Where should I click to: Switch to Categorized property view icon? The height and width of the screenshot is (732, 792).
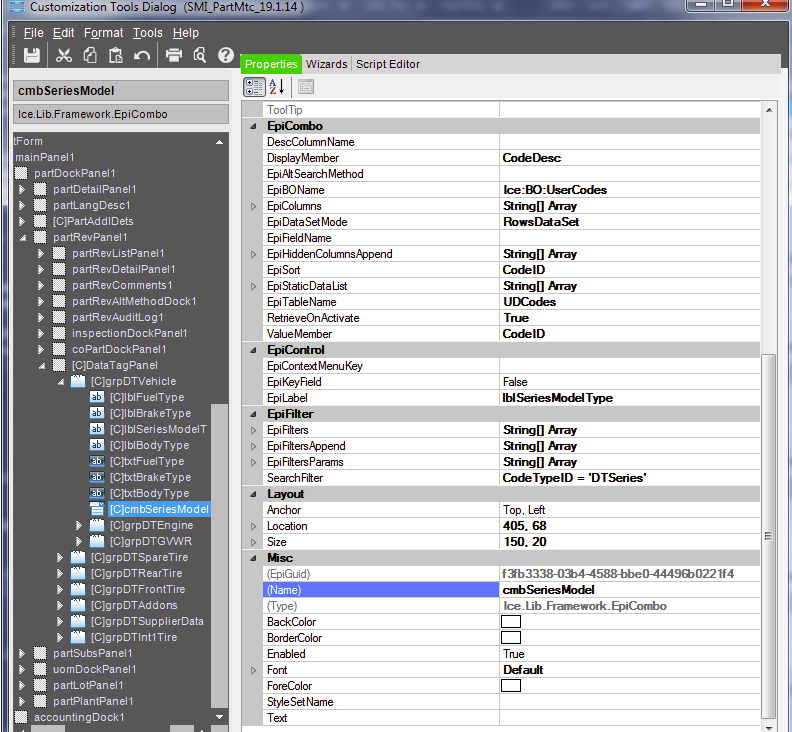tap(254, 87)
